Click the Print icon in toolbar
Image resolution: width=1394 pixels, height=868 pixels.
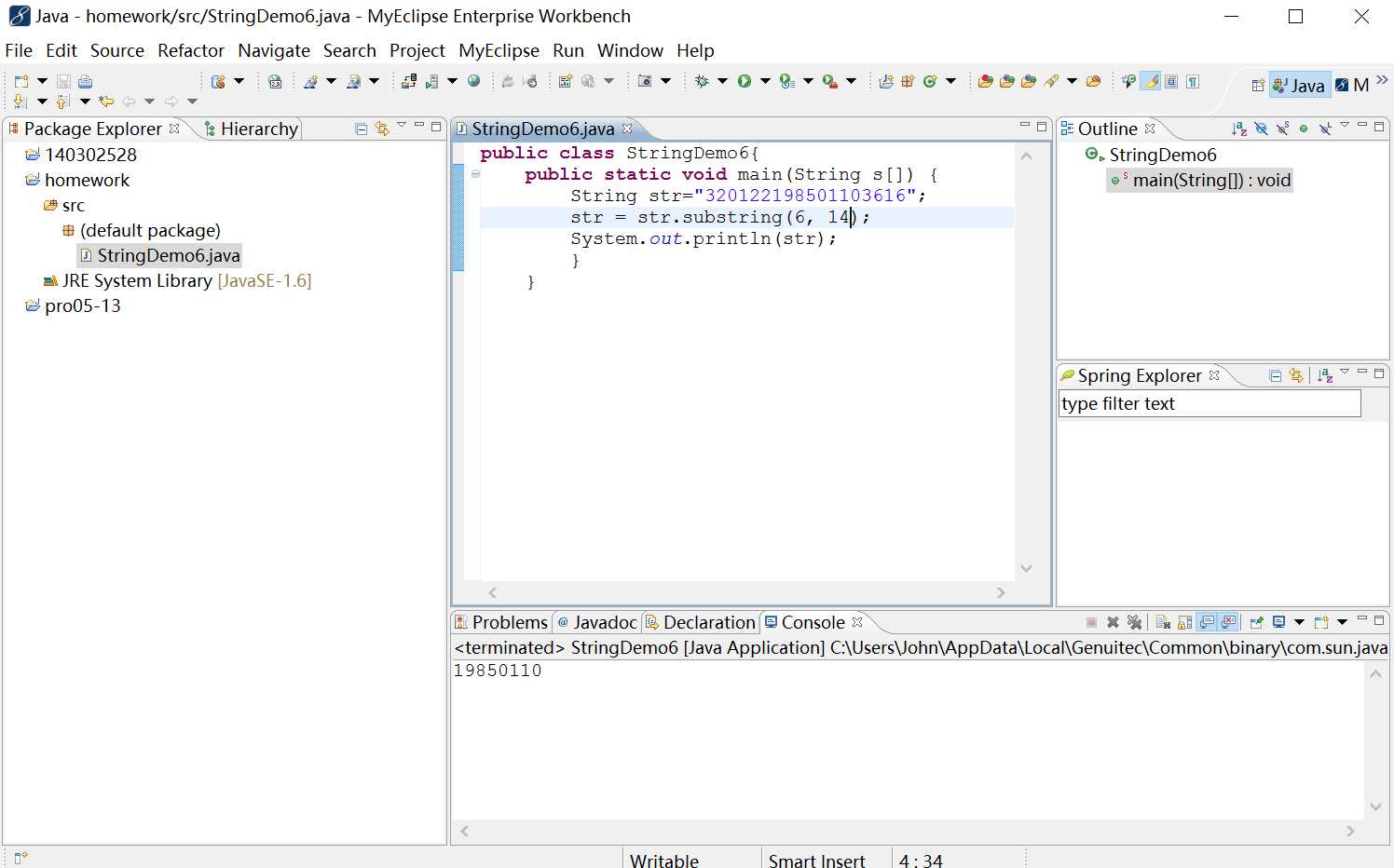click(85, 81)
